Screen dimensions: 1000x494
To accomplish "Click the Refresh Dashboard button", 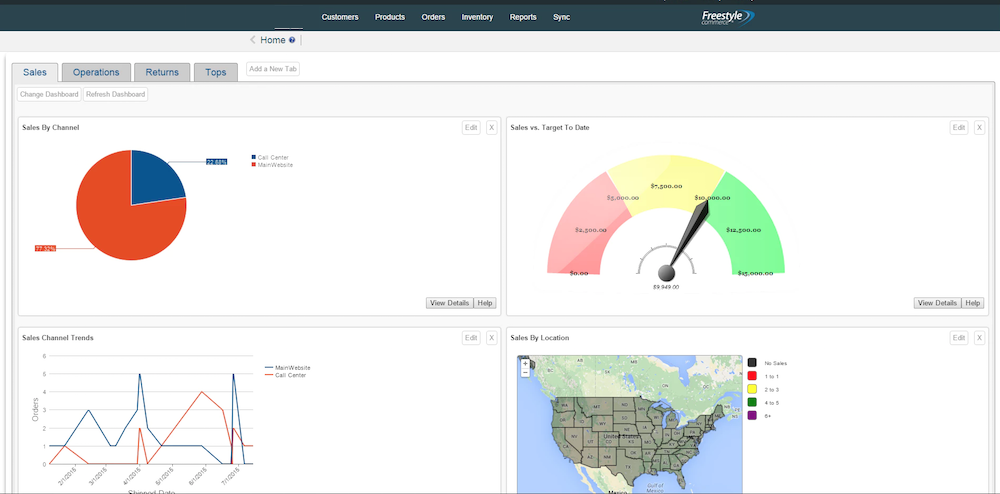I will tap(115, 94).
